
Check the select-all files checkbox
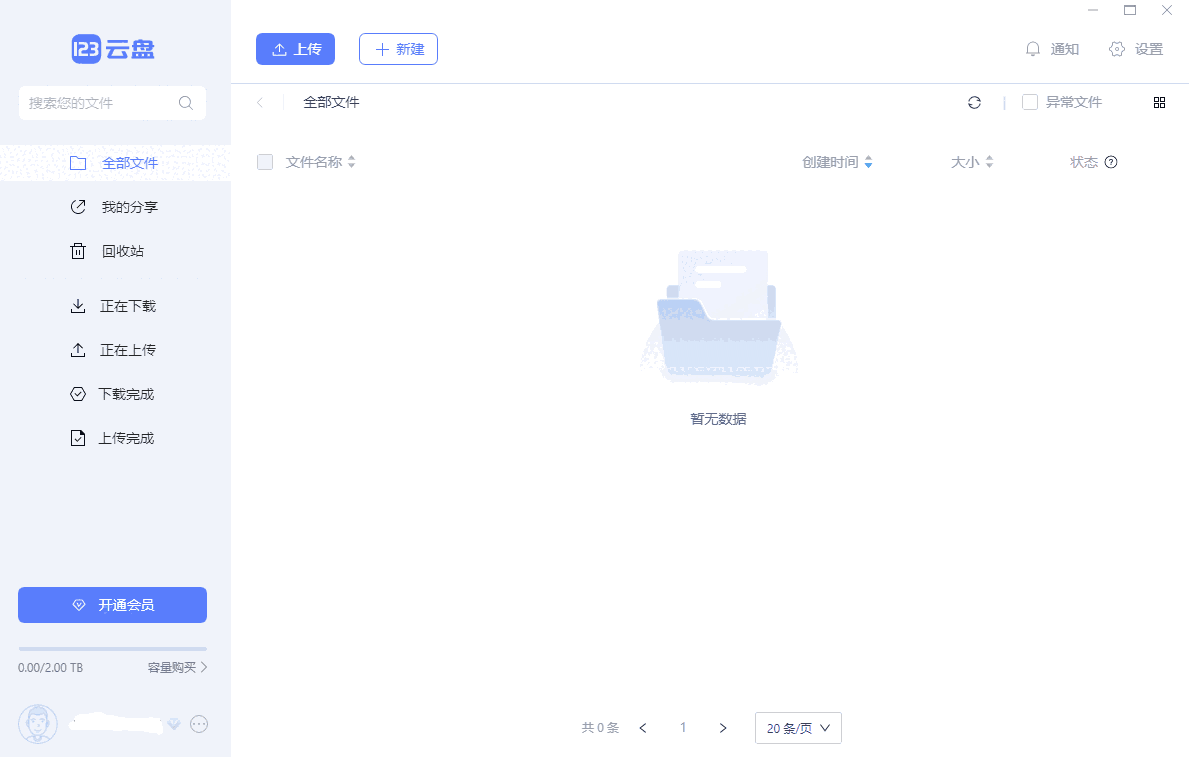pos(264,161)
